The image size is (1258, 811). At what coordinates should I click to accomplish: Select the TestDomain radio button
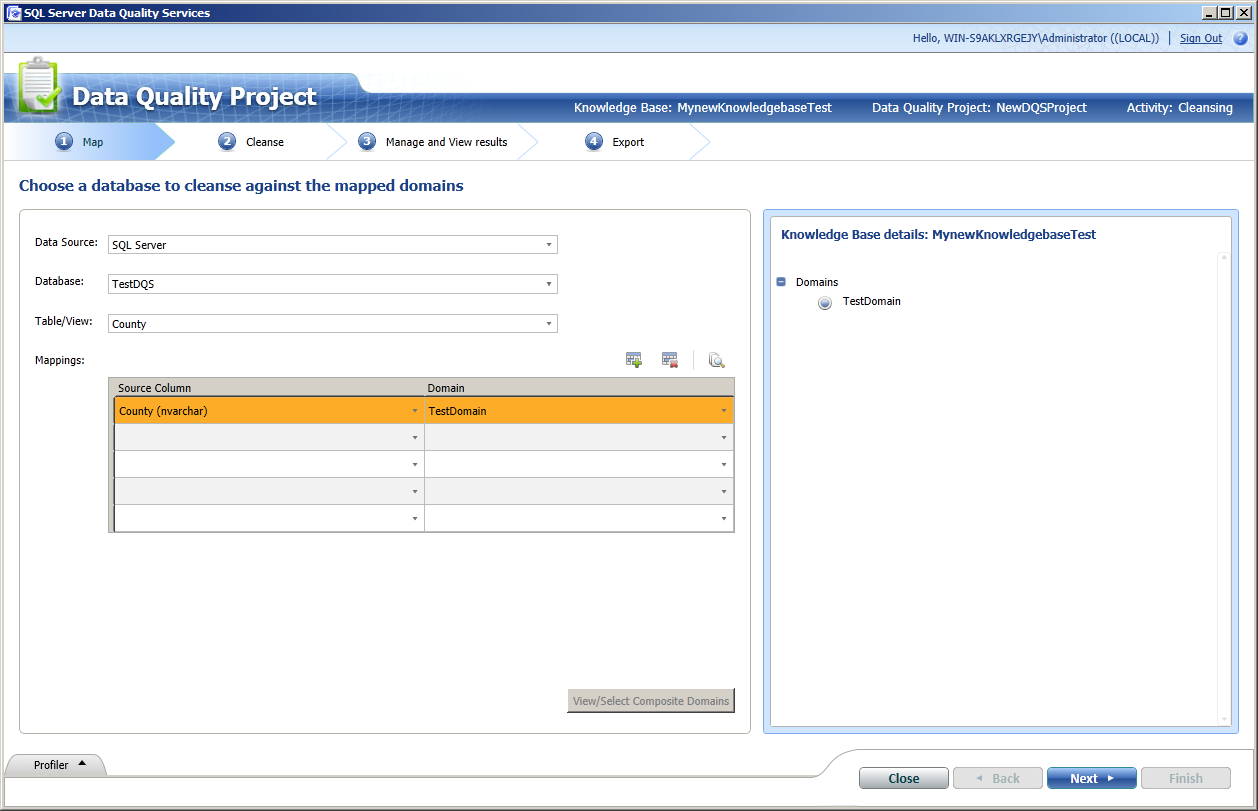point(824,302)
